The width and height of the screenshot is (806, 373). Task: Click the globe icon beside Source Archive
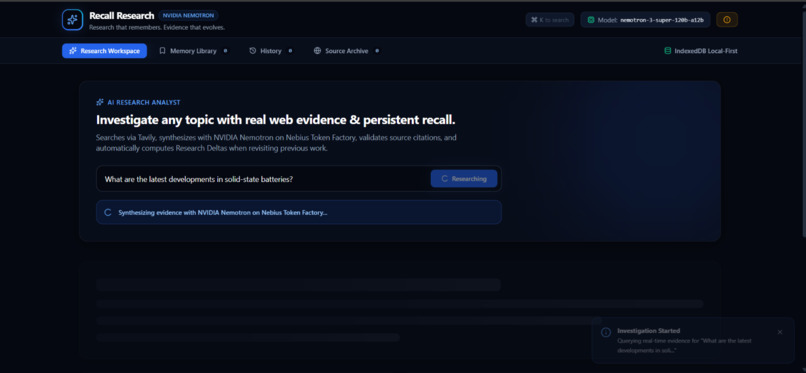(x=317, y=51)
